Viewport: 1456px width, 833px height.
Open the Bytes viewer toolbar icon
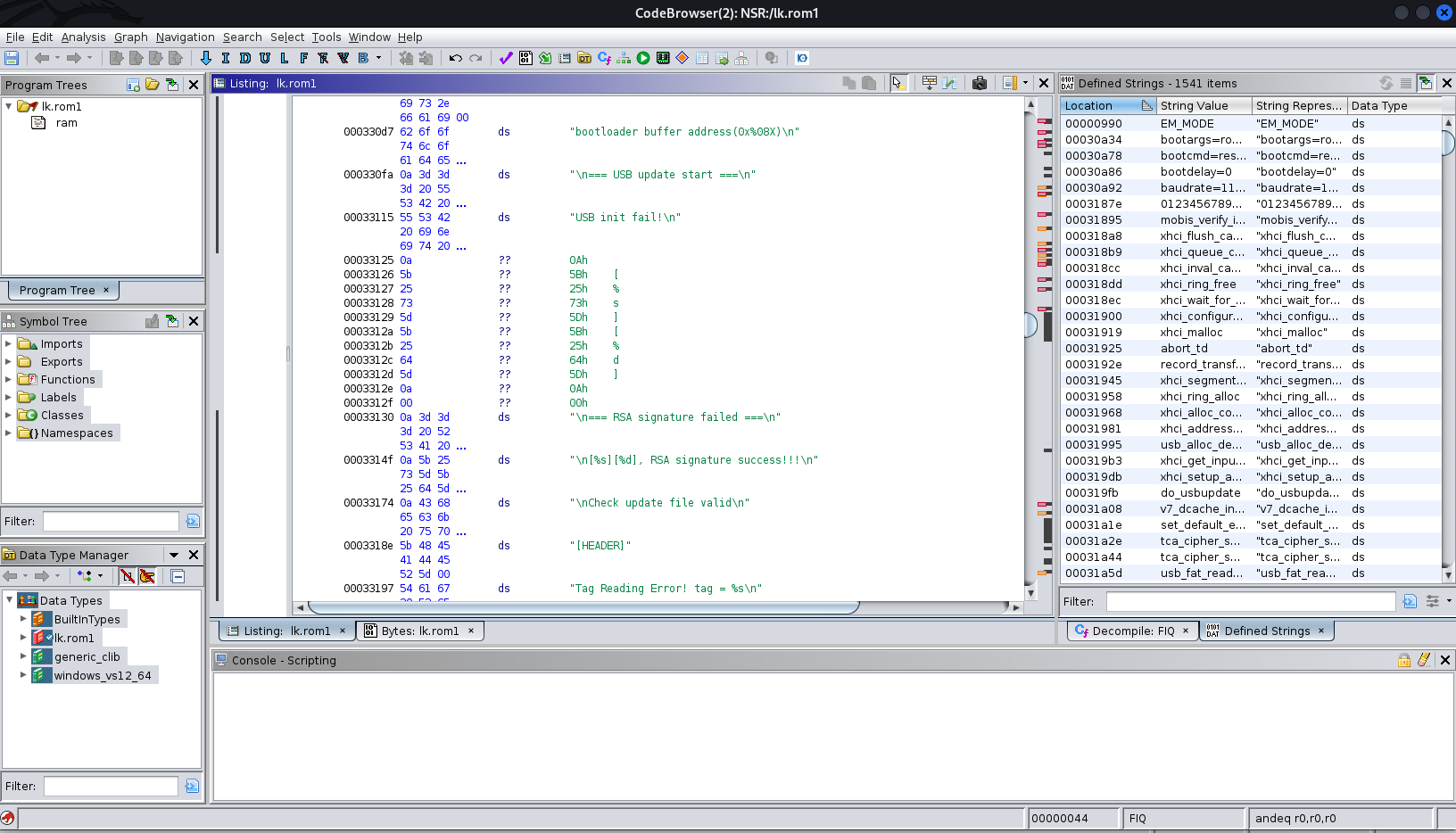525,58
